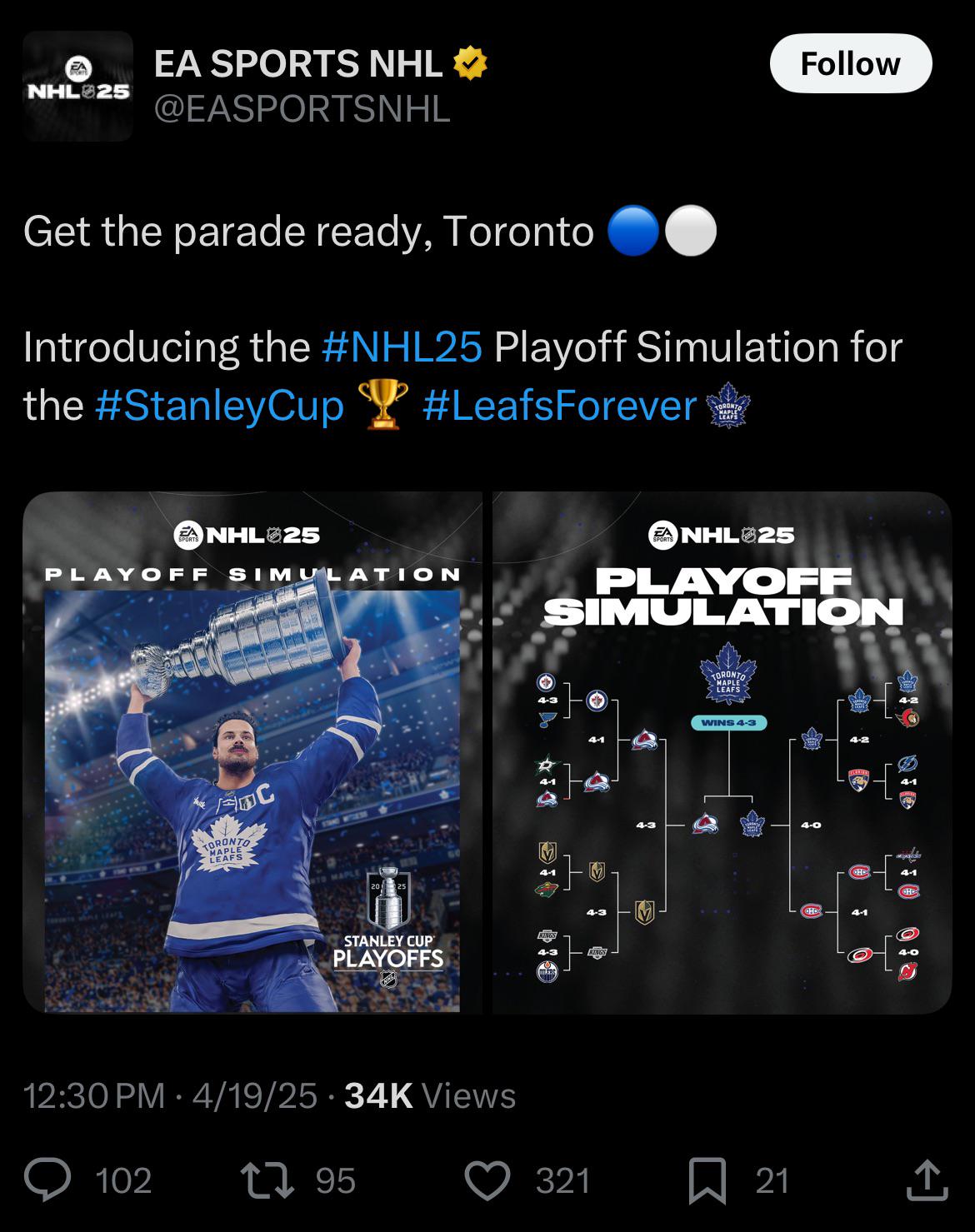Image resolution: width=975 pixels, height=1232 pixels.
Task: Like the tweet with heart icon
Action: point(487,1181)
